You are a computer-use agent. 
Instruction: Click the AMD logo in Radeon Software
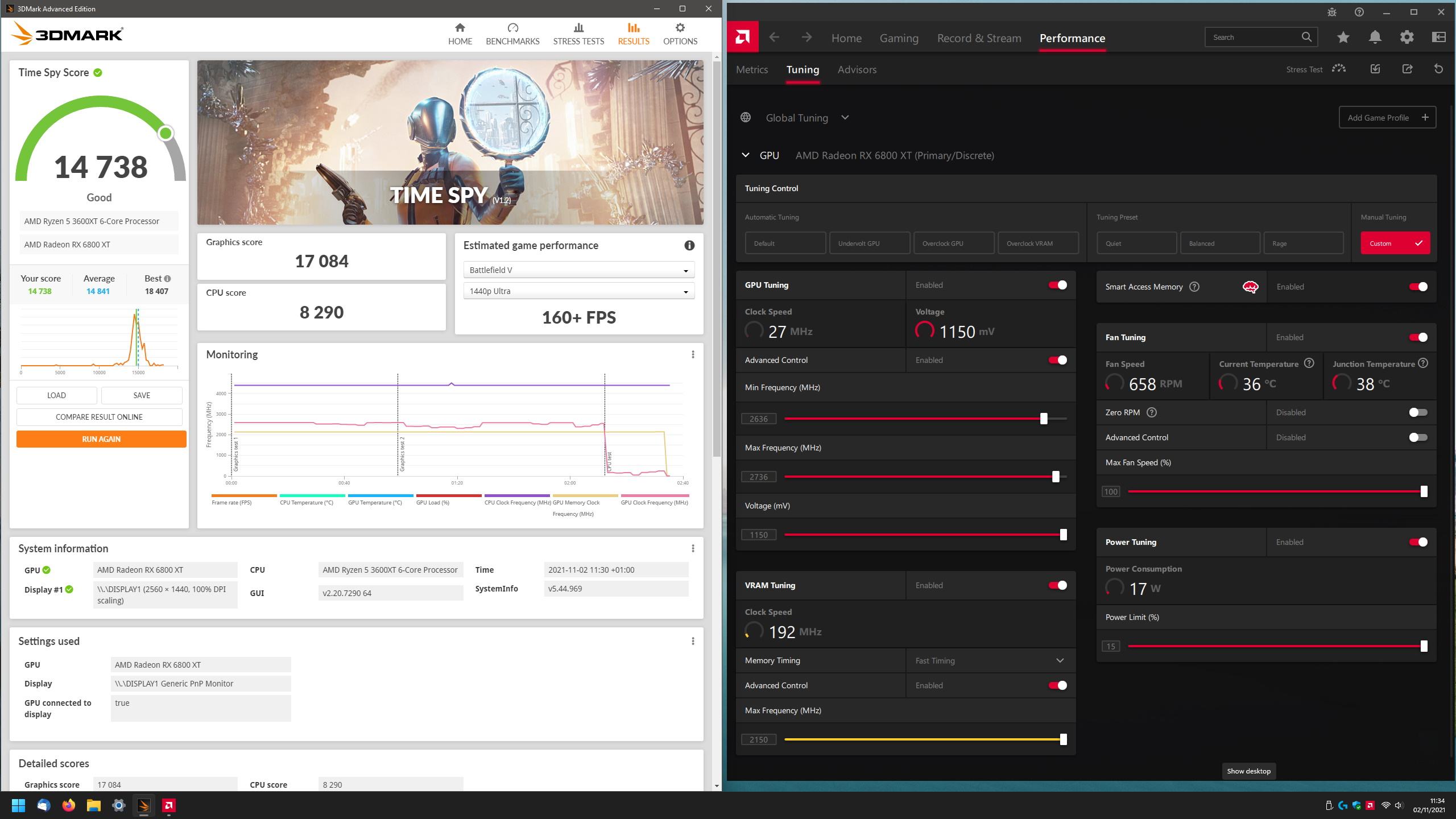click(x=742, y=38)
